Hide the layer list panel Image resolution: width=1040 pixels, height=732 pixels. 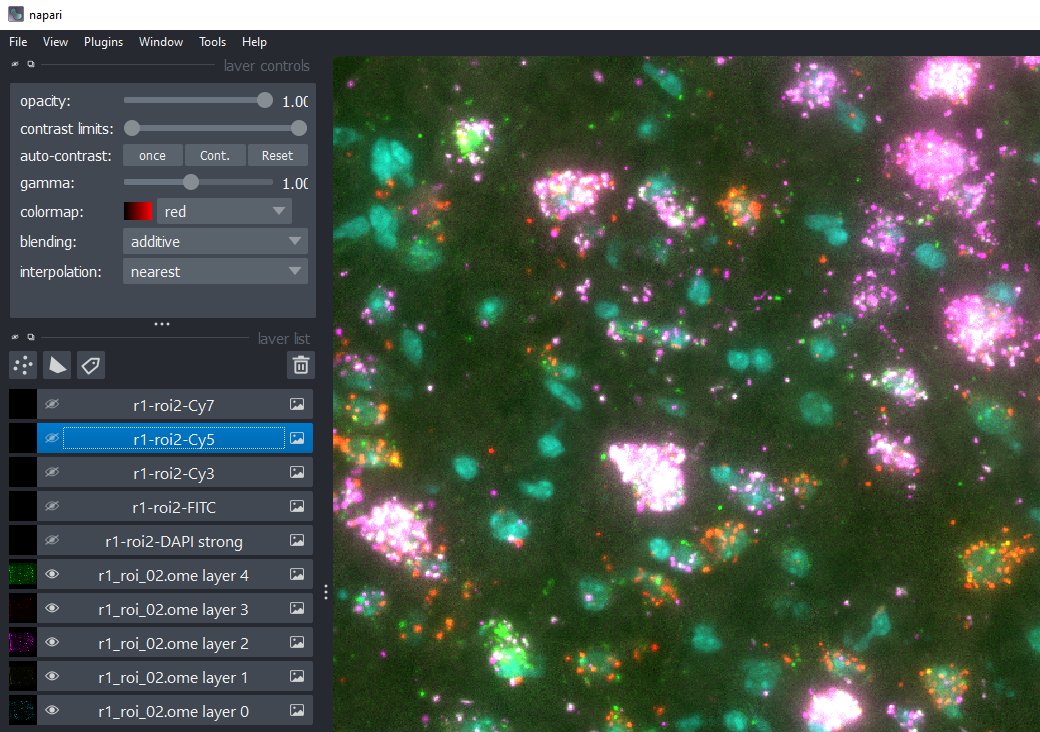tap(14, 338)
